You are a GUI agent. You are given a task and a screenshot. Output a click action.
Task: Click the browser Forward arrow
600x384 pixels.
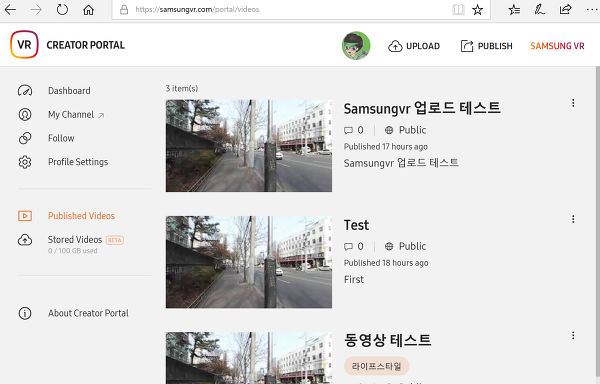click(x=36, y=10)
